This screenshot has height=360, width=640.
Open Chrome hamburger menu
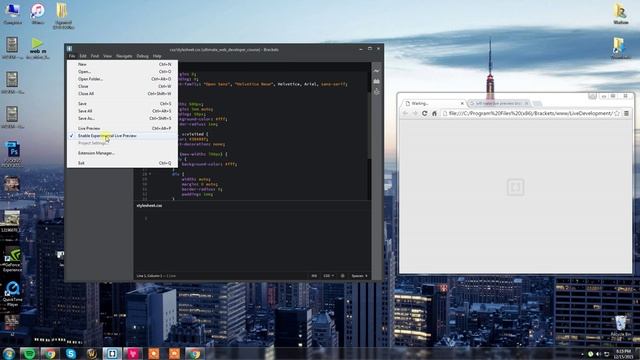click(627, 113)
